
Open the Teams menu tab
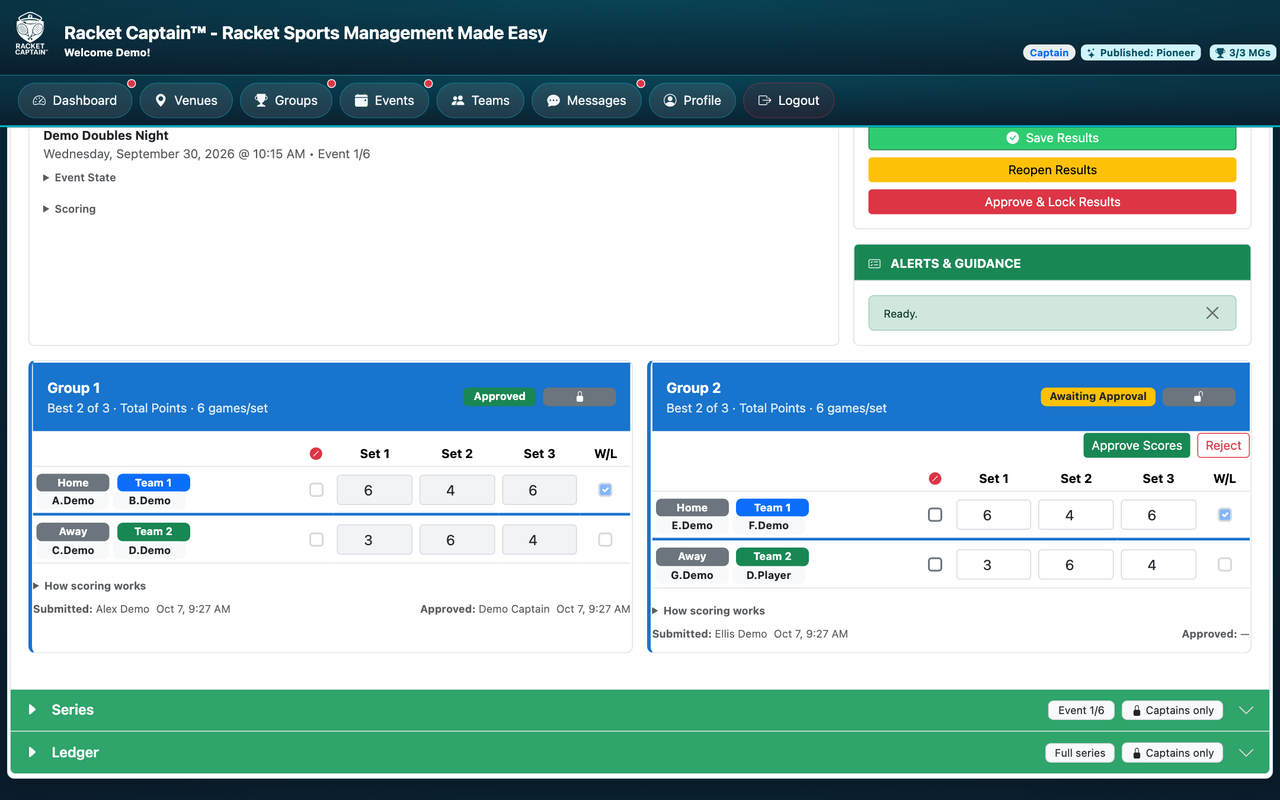click(x=480, y=100)
